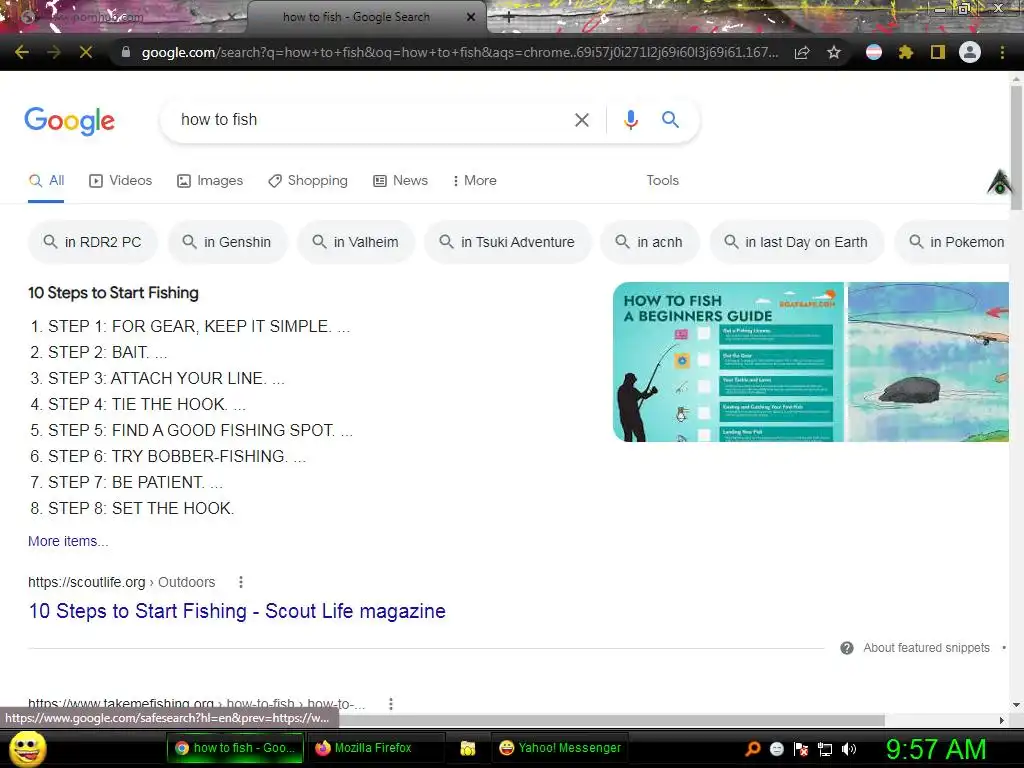Screen dimensions: 1024x768
Task: Click the 'how to fish - Goo...' taskbar item
Action: pos(235,748)
